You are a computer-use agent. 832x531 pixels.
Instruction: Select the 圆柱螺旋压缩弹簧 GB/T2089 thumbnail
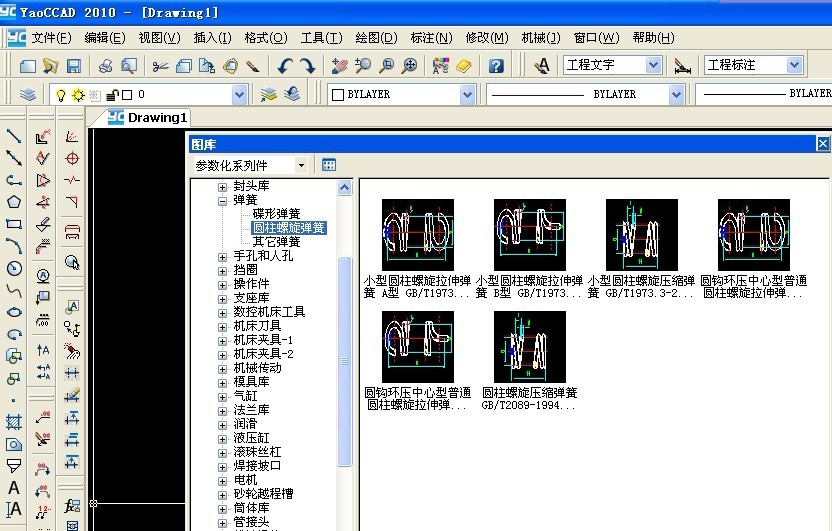click(529, 348)
